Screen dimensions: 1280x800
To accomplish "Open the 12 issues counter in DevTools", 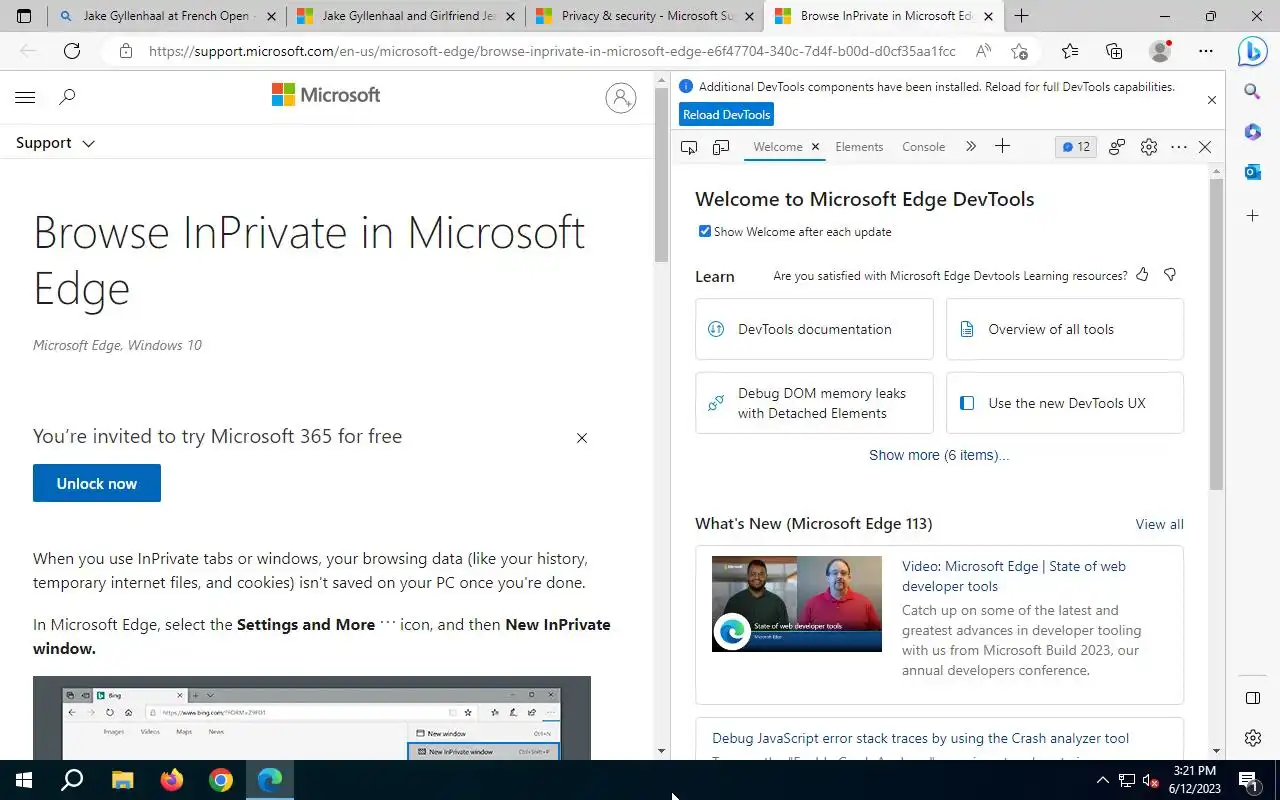I will tap(1076, 147).
